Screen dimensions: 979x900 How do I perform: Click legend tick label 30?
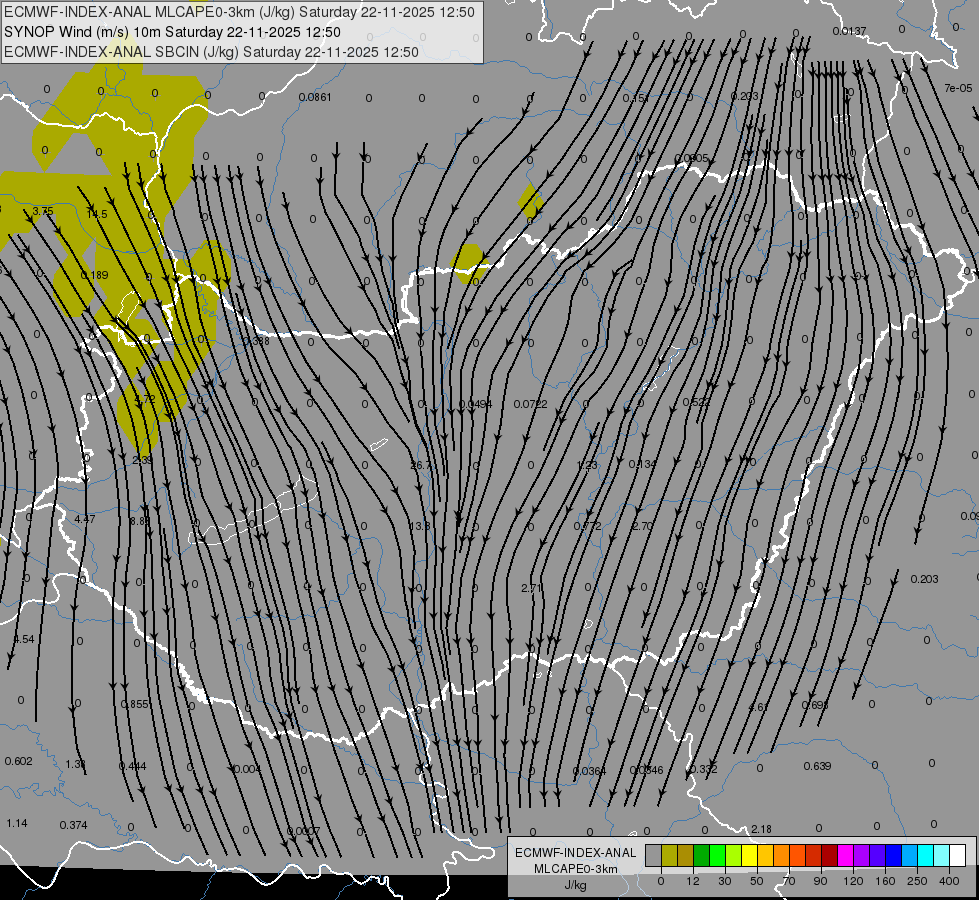point(724,881)
